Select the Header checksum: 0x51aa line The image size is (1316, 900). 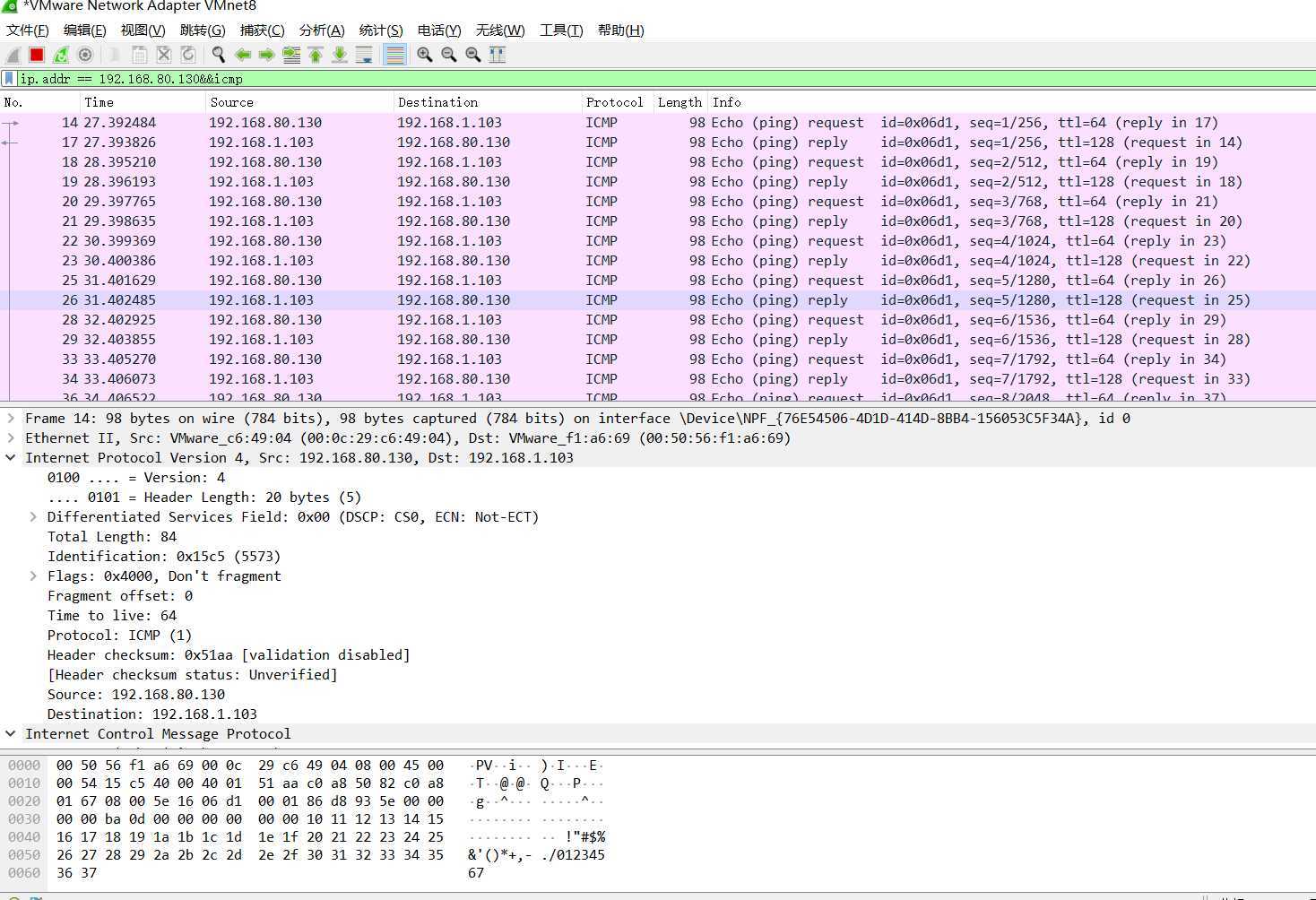(229, 654)
